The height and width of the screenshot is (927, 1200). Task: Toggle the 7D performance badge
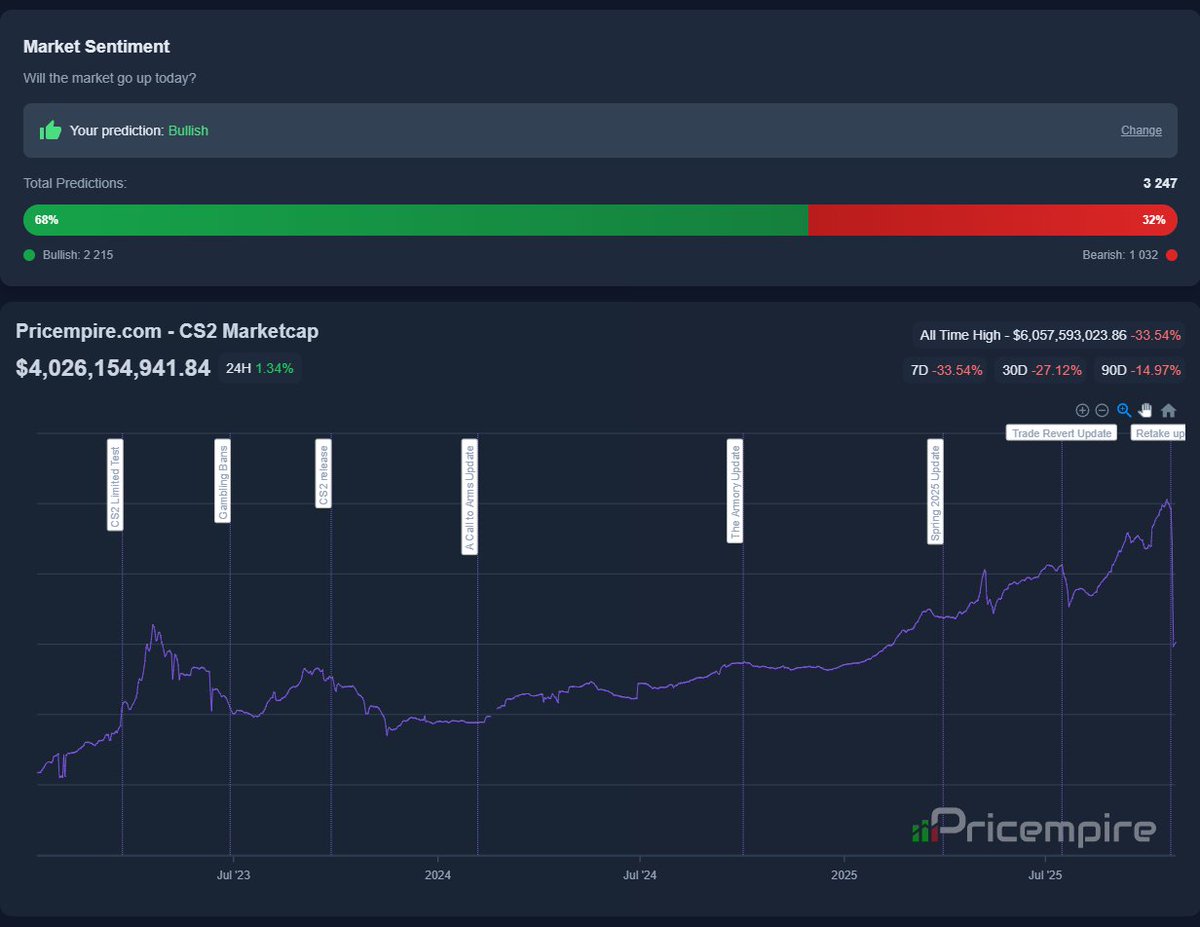pos(944,370)
